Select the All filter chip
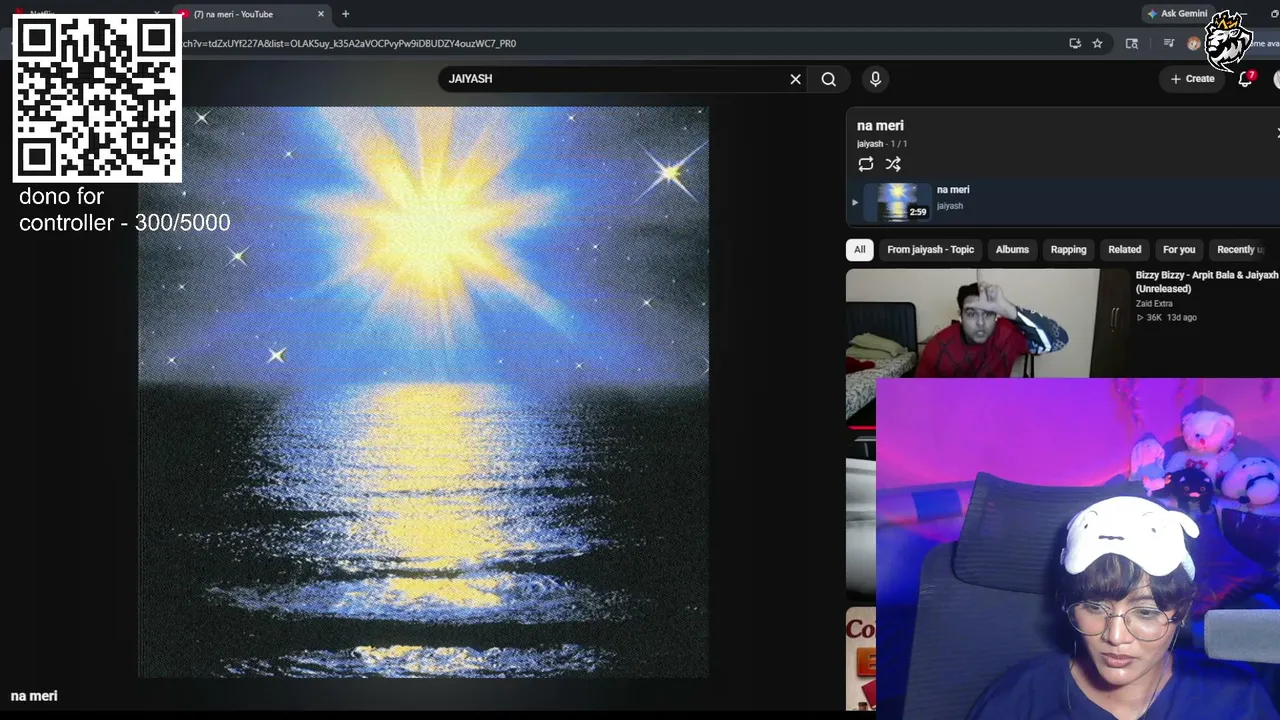Image resolution: width=1280 pixels, height=720 pixels. pyautogui.click(x=860, y=250)
